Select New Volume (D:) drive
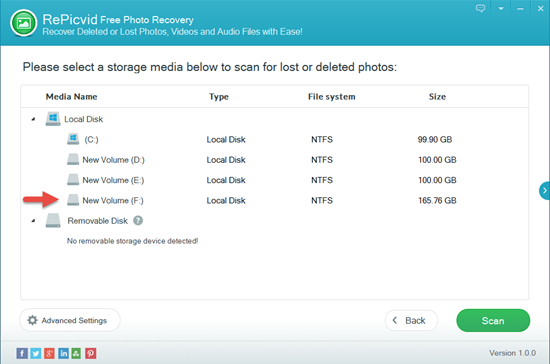This screenshot has height=364, width=550. tap(274, 160)
